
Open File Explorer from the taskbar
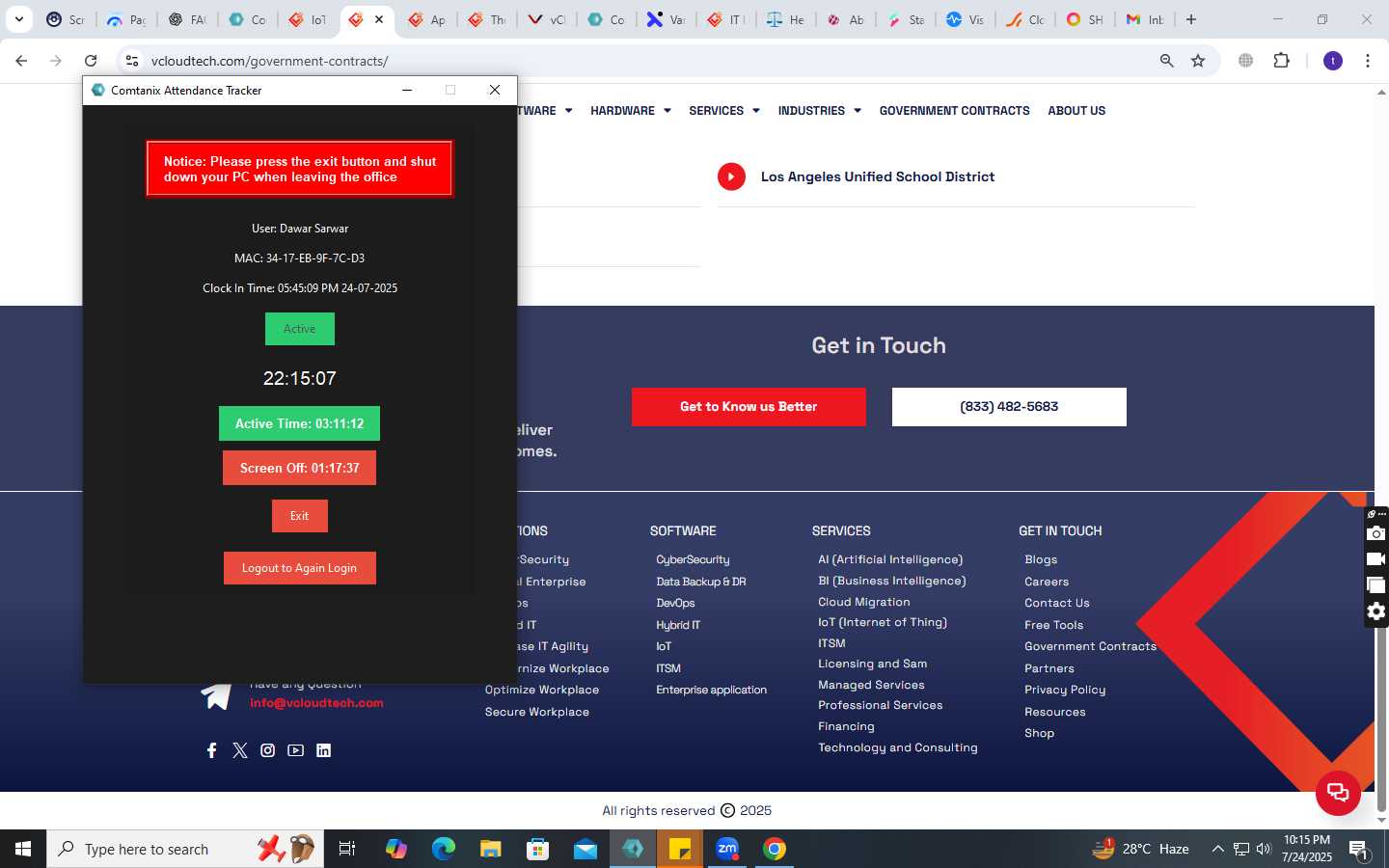click(491, 849)
